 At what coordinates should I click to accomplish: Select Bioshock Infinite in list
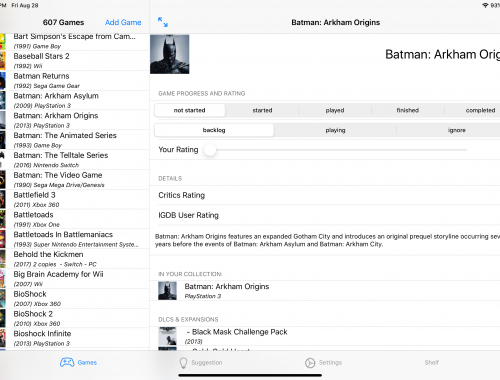coord(74,338)
